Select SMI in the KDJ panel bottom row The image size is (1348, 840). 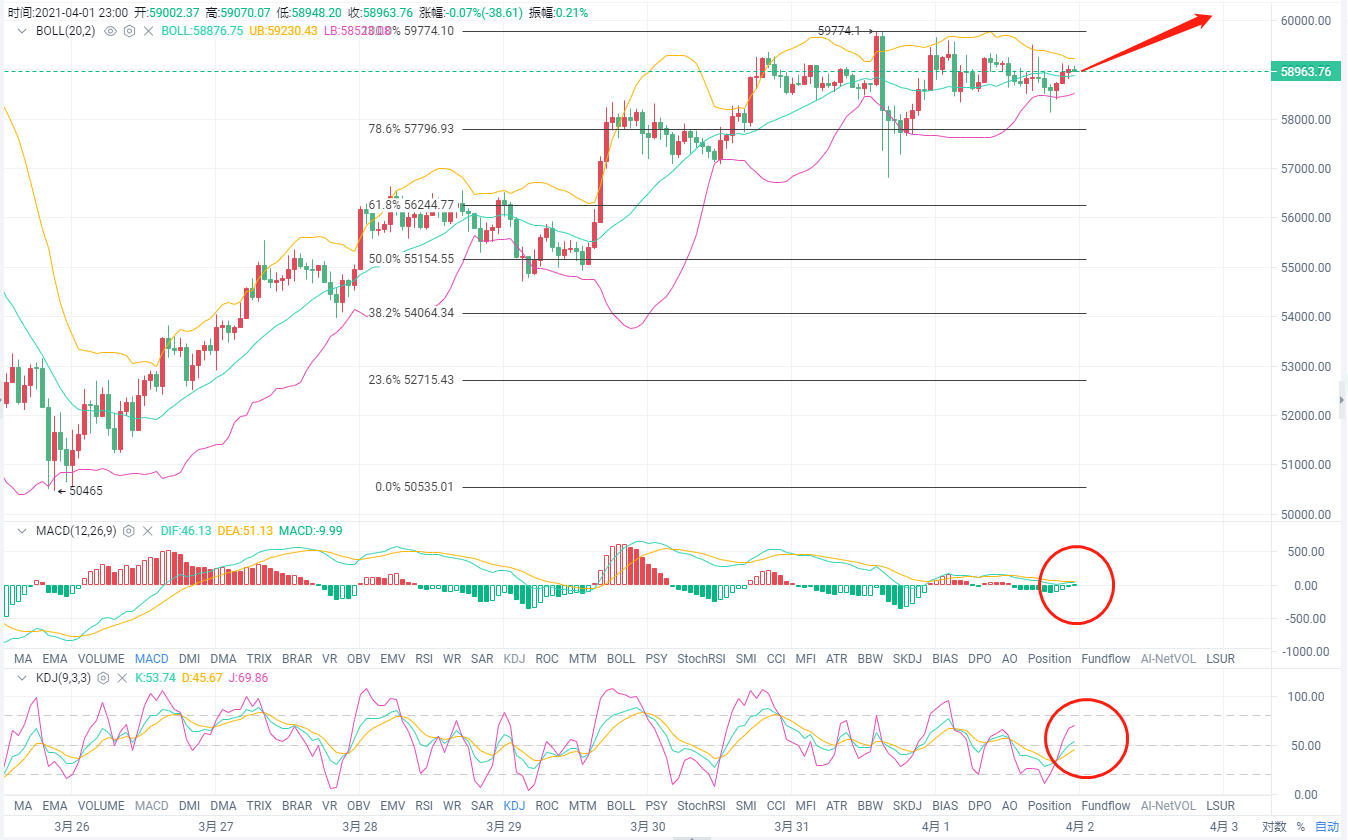[746, 806]
